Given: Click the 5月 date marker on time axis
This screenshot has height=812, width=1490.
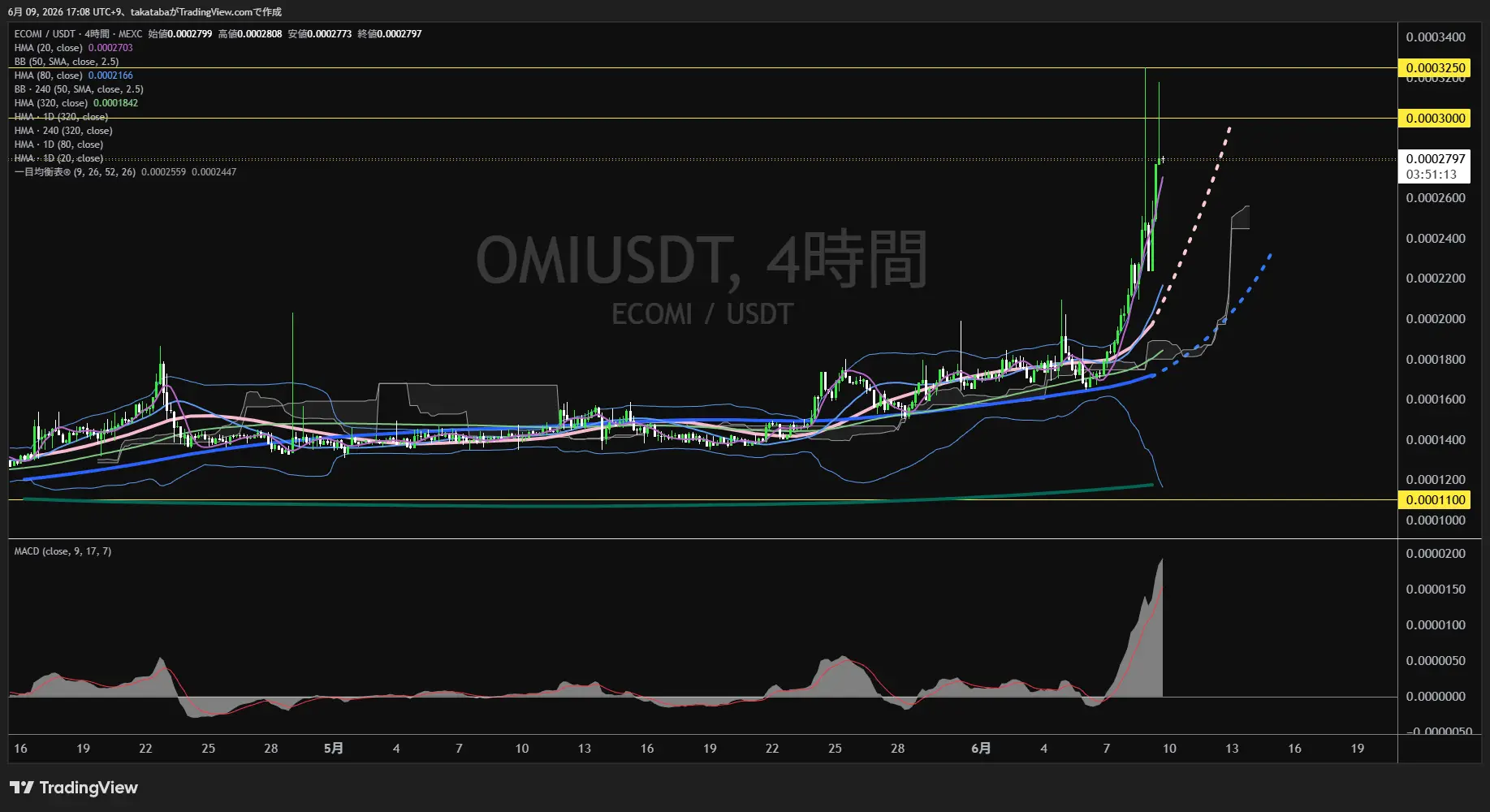Looking at the screenshot, I should (x=333, y=749).
